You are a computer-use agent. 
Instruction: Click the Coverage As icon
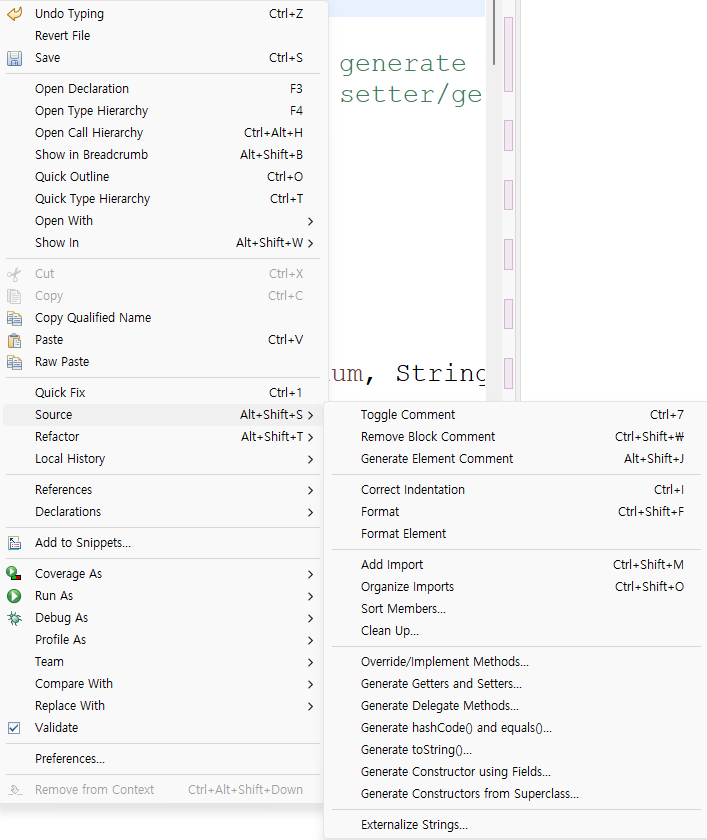(14, 574)
